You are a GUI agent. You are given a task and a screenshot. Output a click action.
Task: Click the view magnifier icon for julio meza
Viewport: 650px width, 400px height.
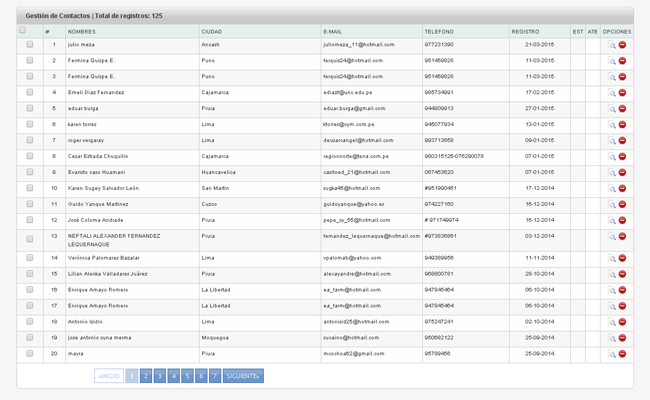(x=612, y=46)
